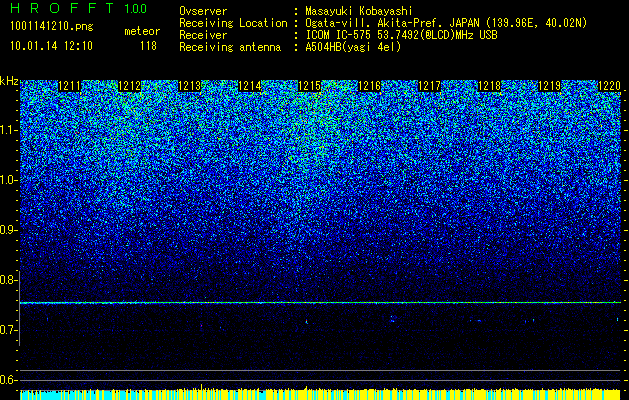Click the 1219 time marker
629x400 pixels.
tap(550, 86)
